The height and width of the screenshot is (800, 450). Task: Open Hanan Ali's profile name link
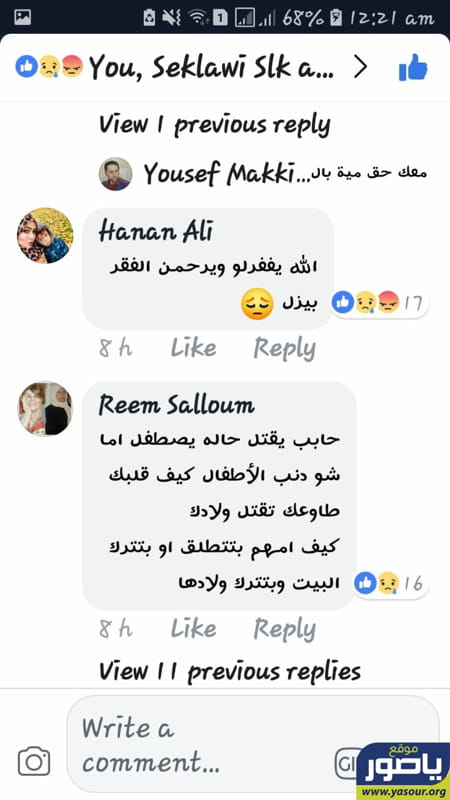click(155, 233)
